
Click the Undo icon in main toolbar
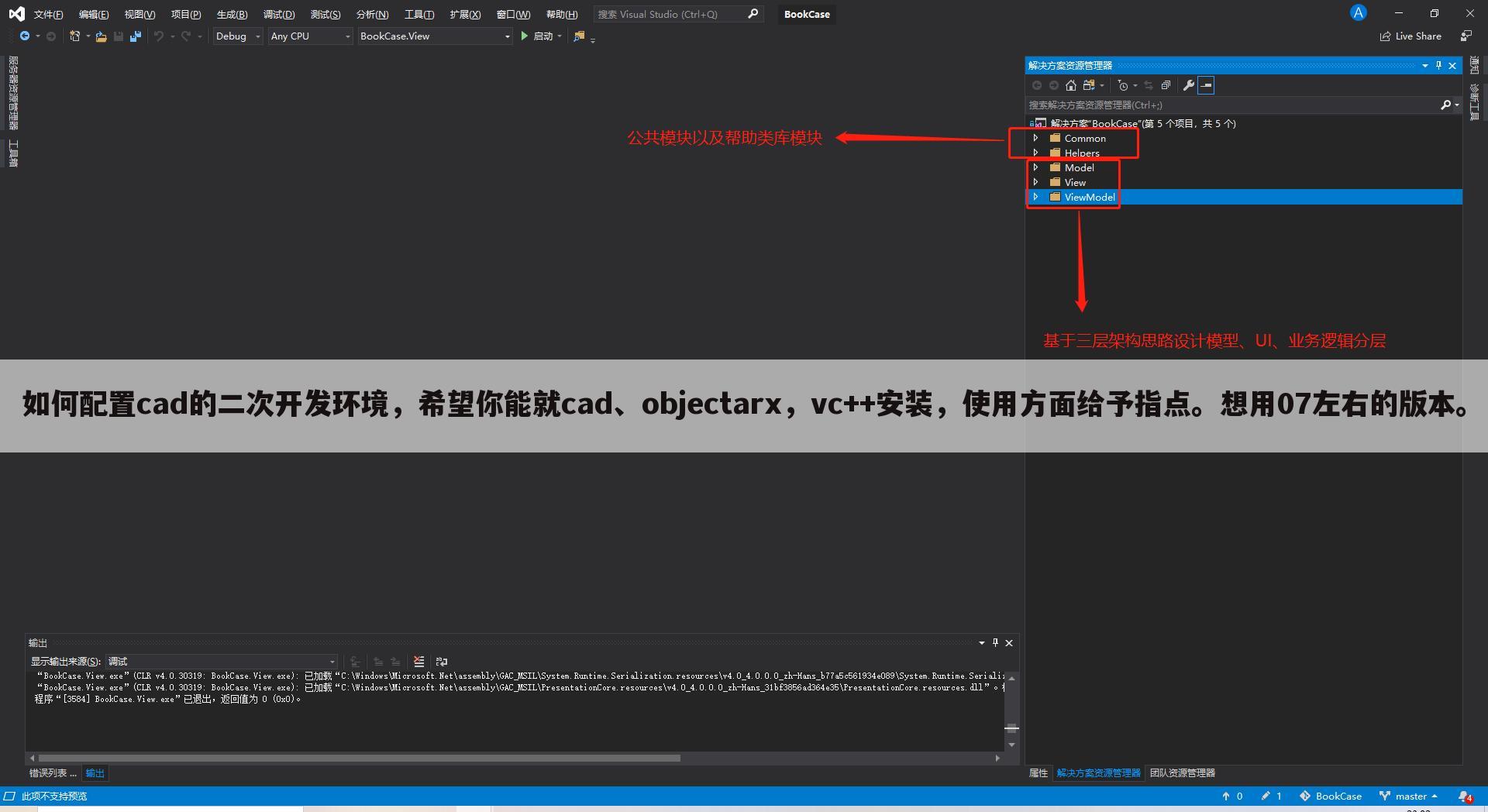click(x=159, y=36)
